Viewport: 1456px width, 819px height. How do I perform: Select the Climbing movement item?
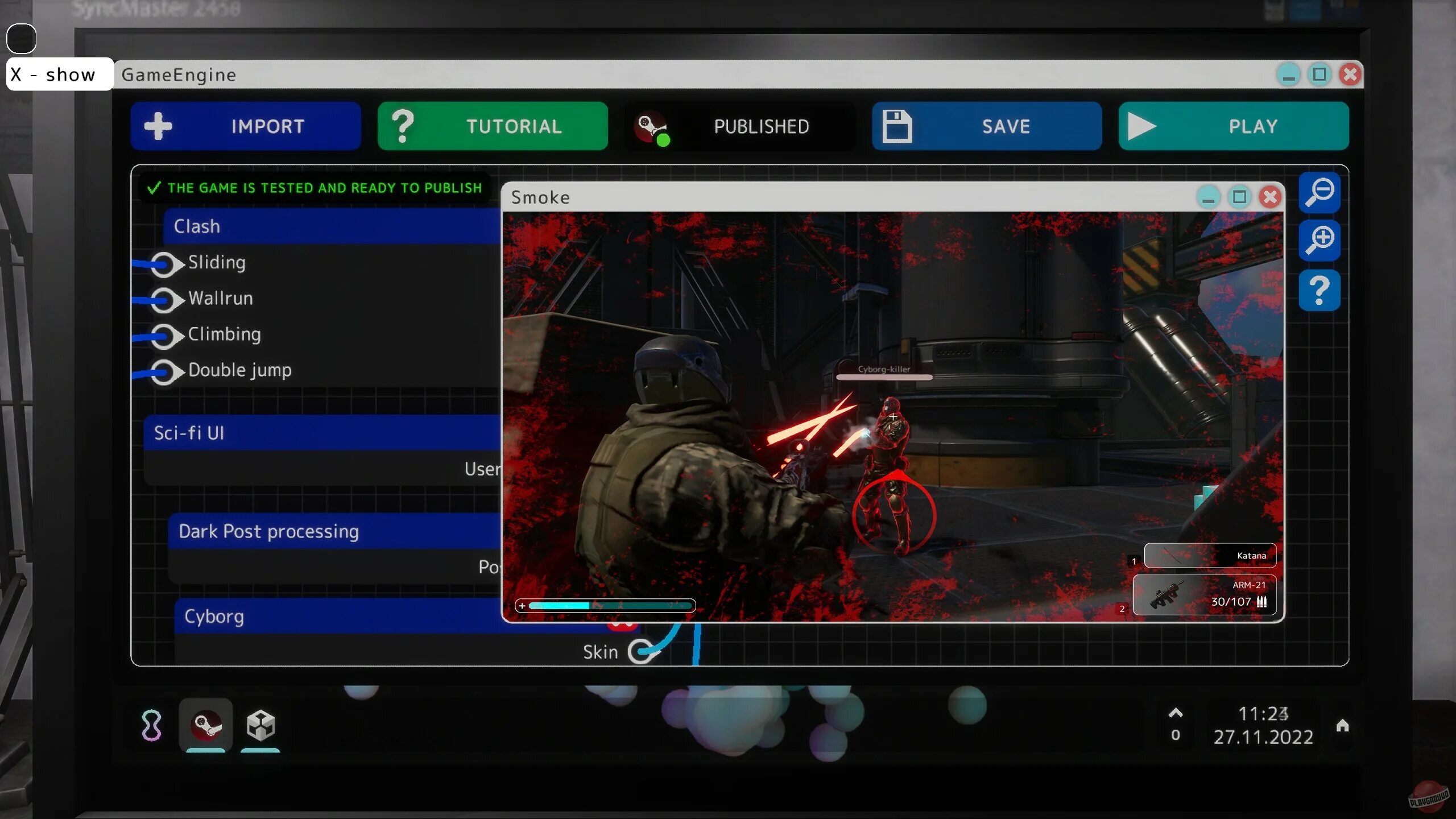pos(224,333)
